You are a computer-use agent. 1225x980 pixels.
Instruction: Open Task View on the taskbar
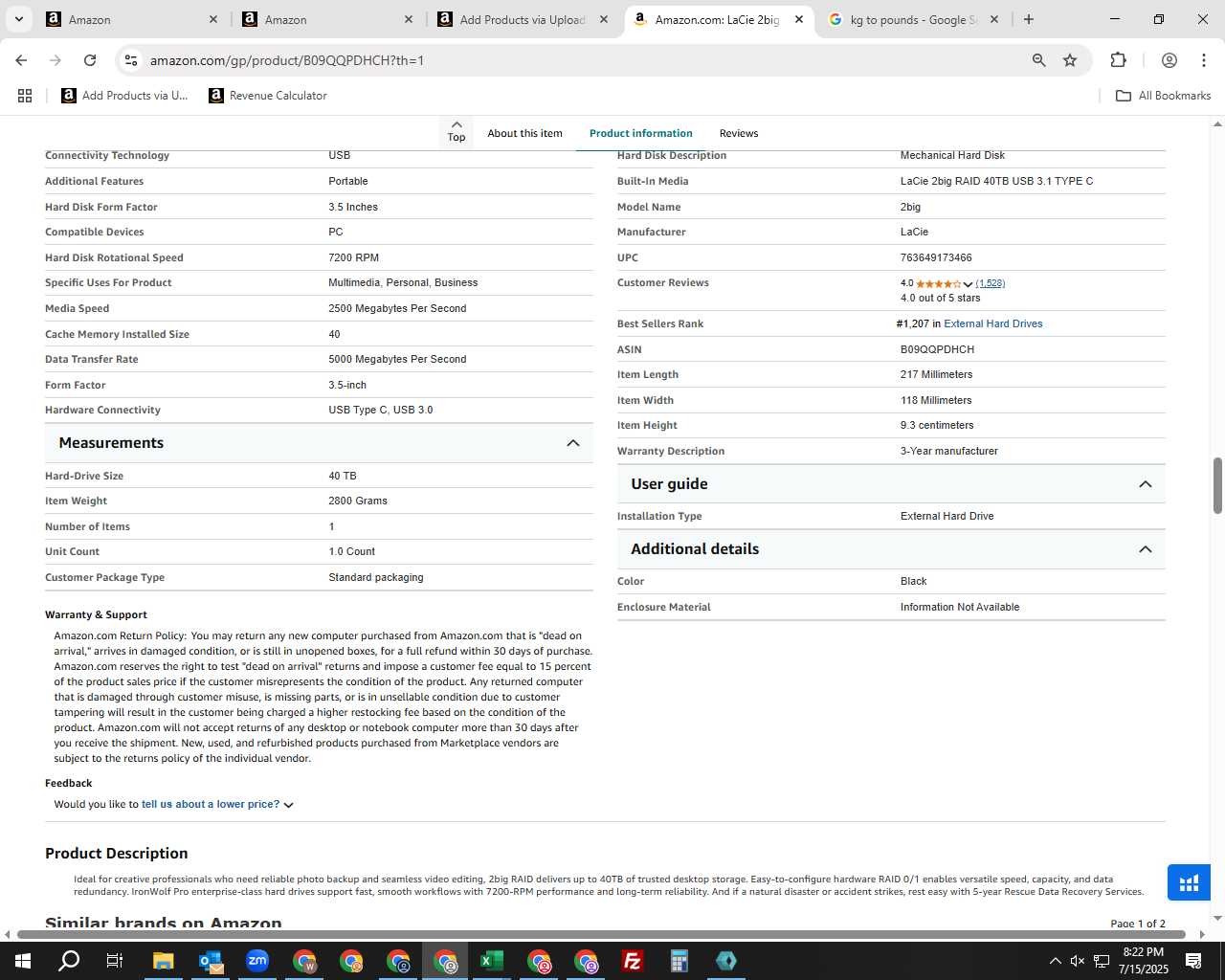coord(114,961)
